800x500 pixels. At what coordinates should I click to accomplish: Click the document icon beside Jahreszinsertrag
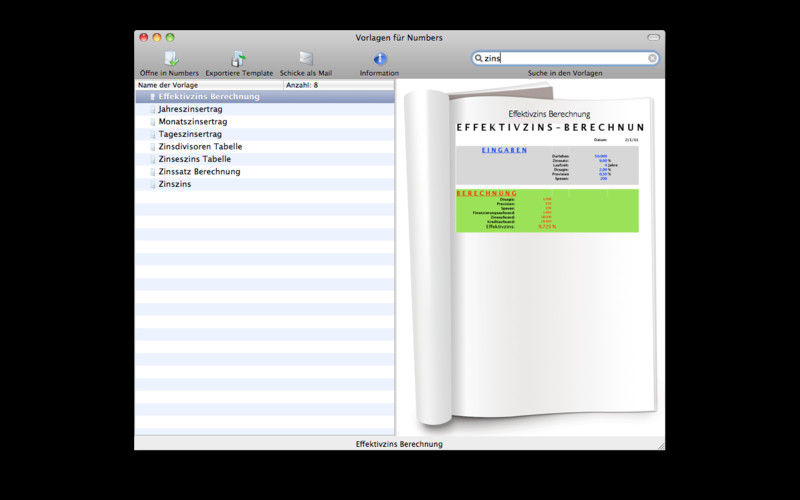[152, 109]
